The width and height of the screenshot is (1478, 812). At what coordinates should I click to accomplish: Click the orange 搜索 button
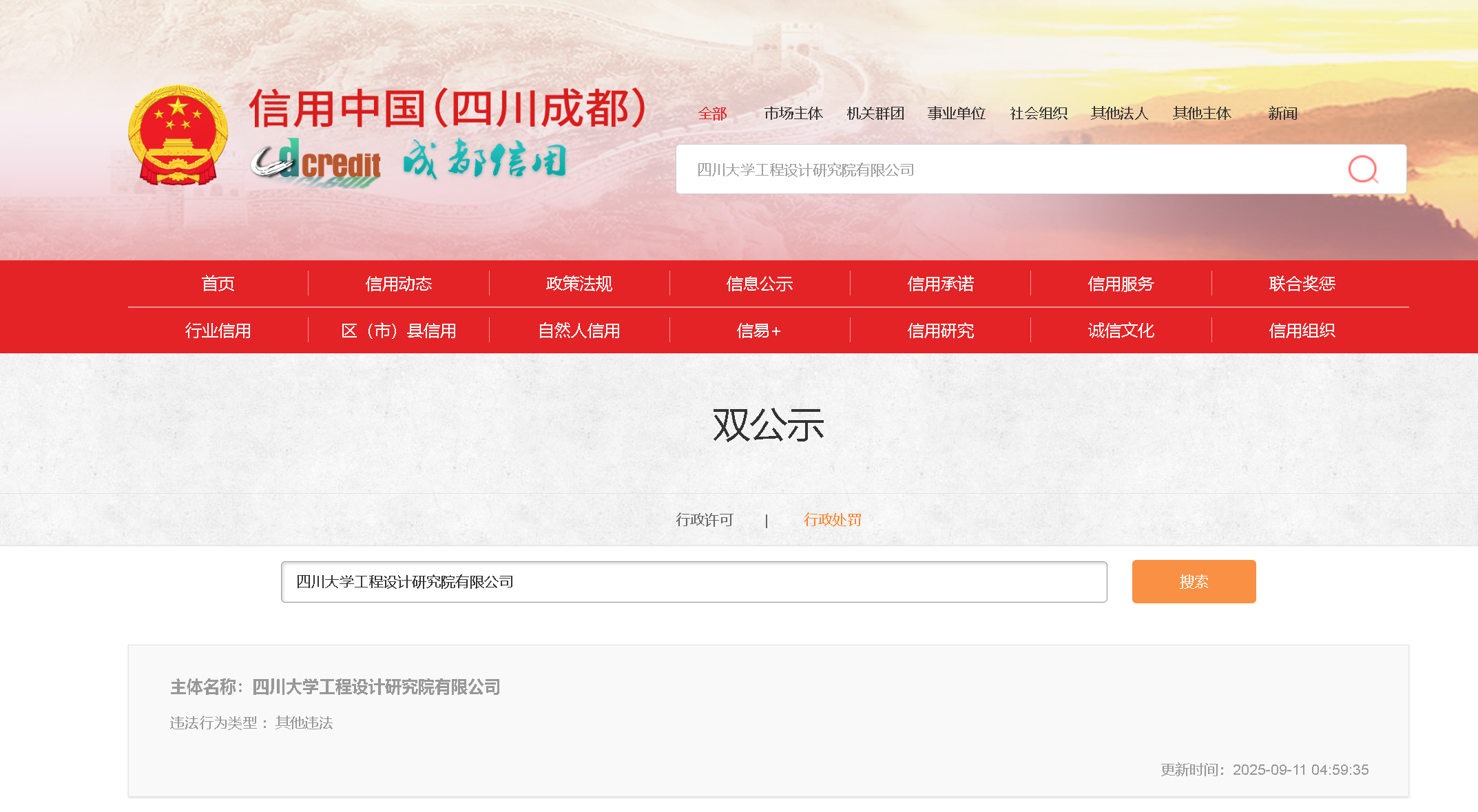pyautogui.click(x=1194, y=582)
